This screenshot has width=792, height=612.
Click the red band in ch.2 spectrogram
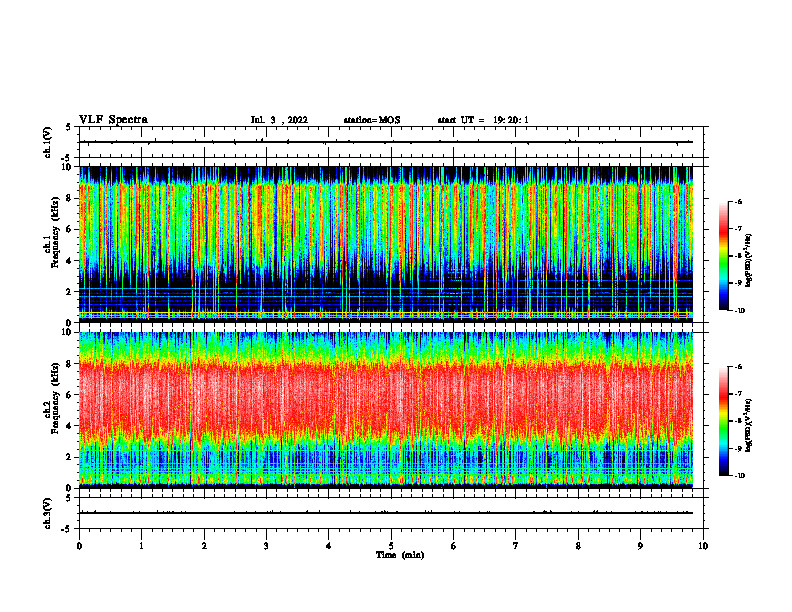click(x=386, y=394)
